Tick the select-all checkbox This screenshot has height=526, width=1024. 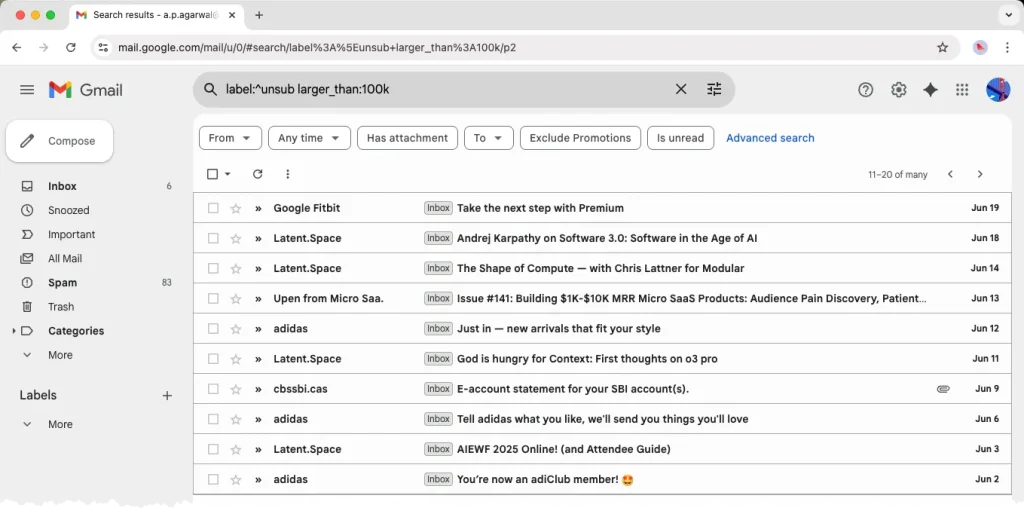(212, 174)
